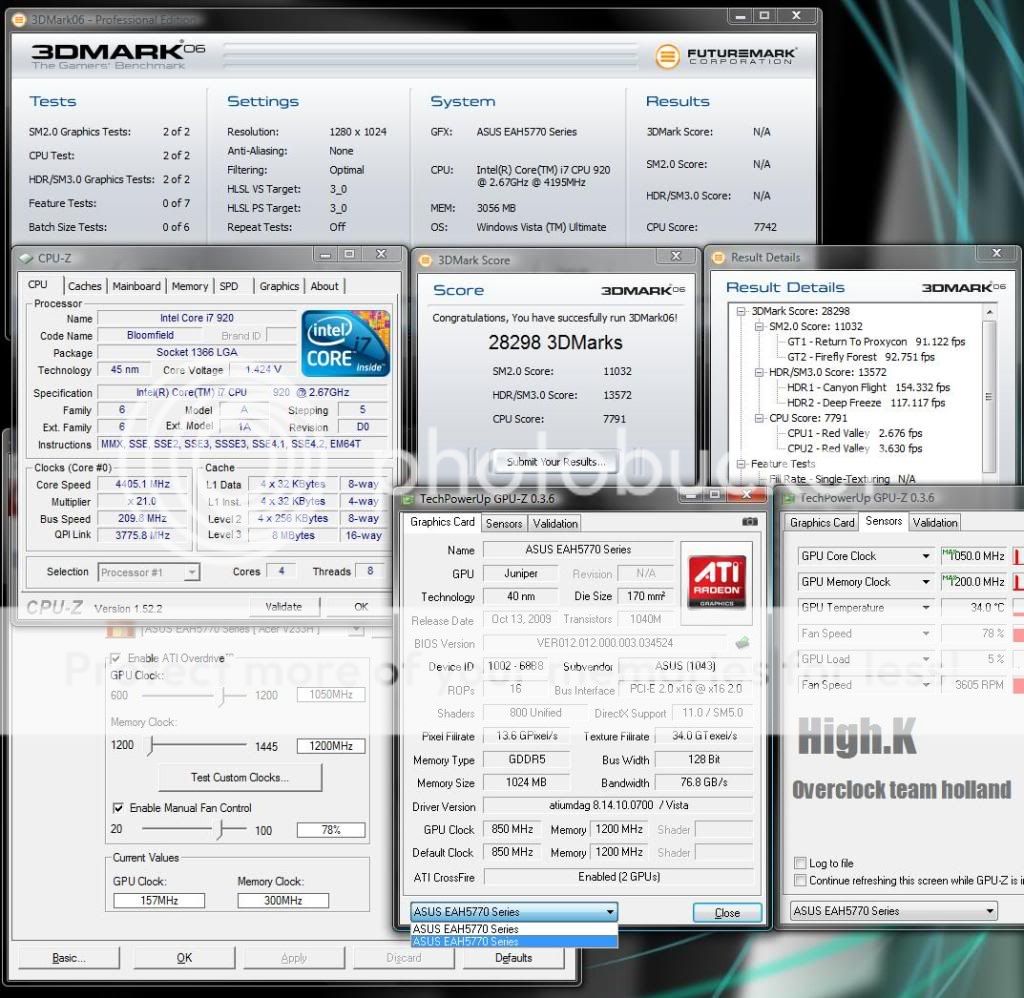Click the 3DMark06 logo in Result Details
The image size is (1024, 998).
pos(963,287)
